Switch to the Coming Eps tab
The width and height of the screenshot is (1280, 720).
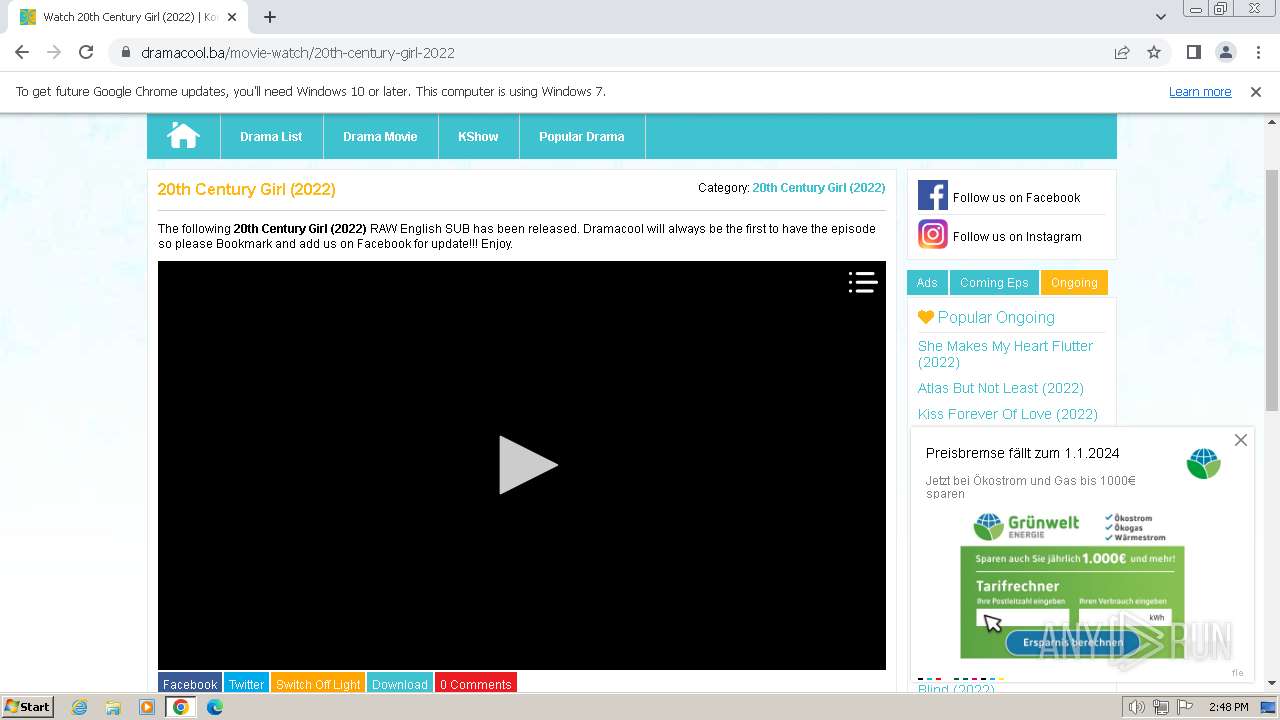click(x=994, y=283)
